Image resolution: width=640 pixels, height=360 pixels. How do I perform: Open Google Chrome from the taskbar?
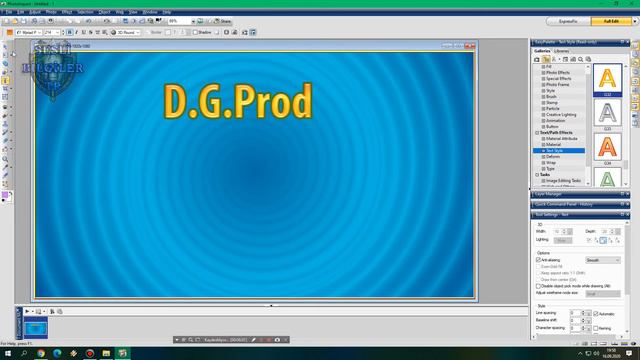(x=41, y=353)
